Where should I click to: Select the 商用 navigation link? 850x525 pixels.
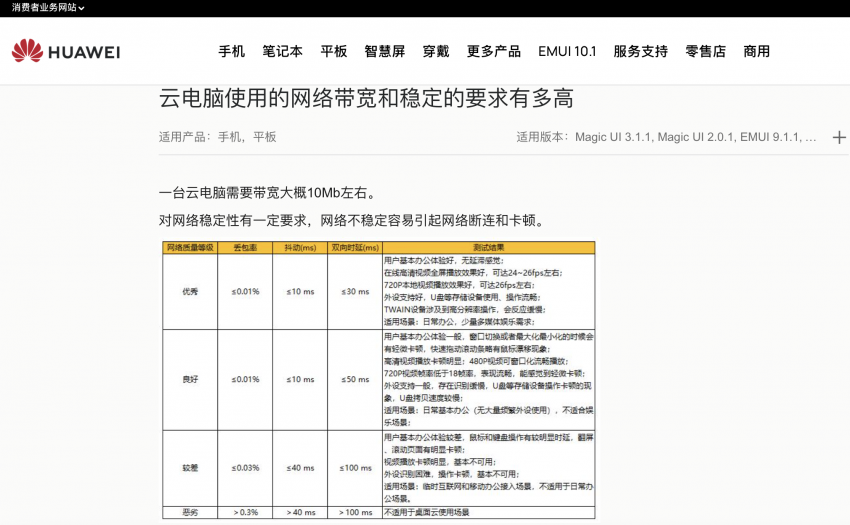click(x=757, y=51)
